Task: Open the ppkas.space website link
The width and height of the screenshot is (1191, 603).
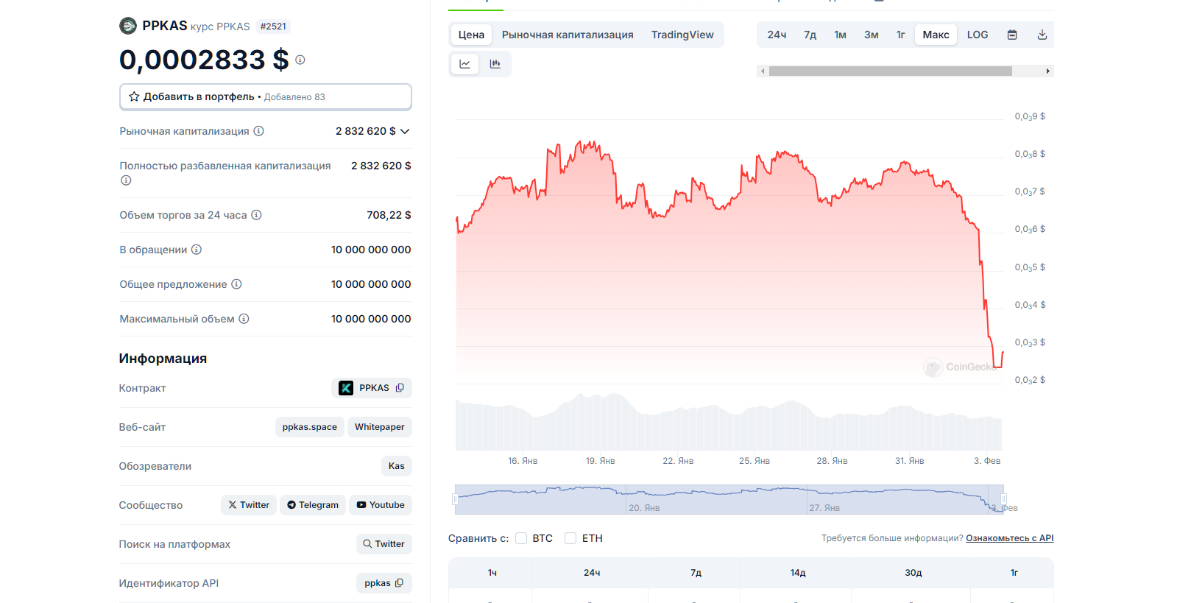Action: click(x=309, y=427)
